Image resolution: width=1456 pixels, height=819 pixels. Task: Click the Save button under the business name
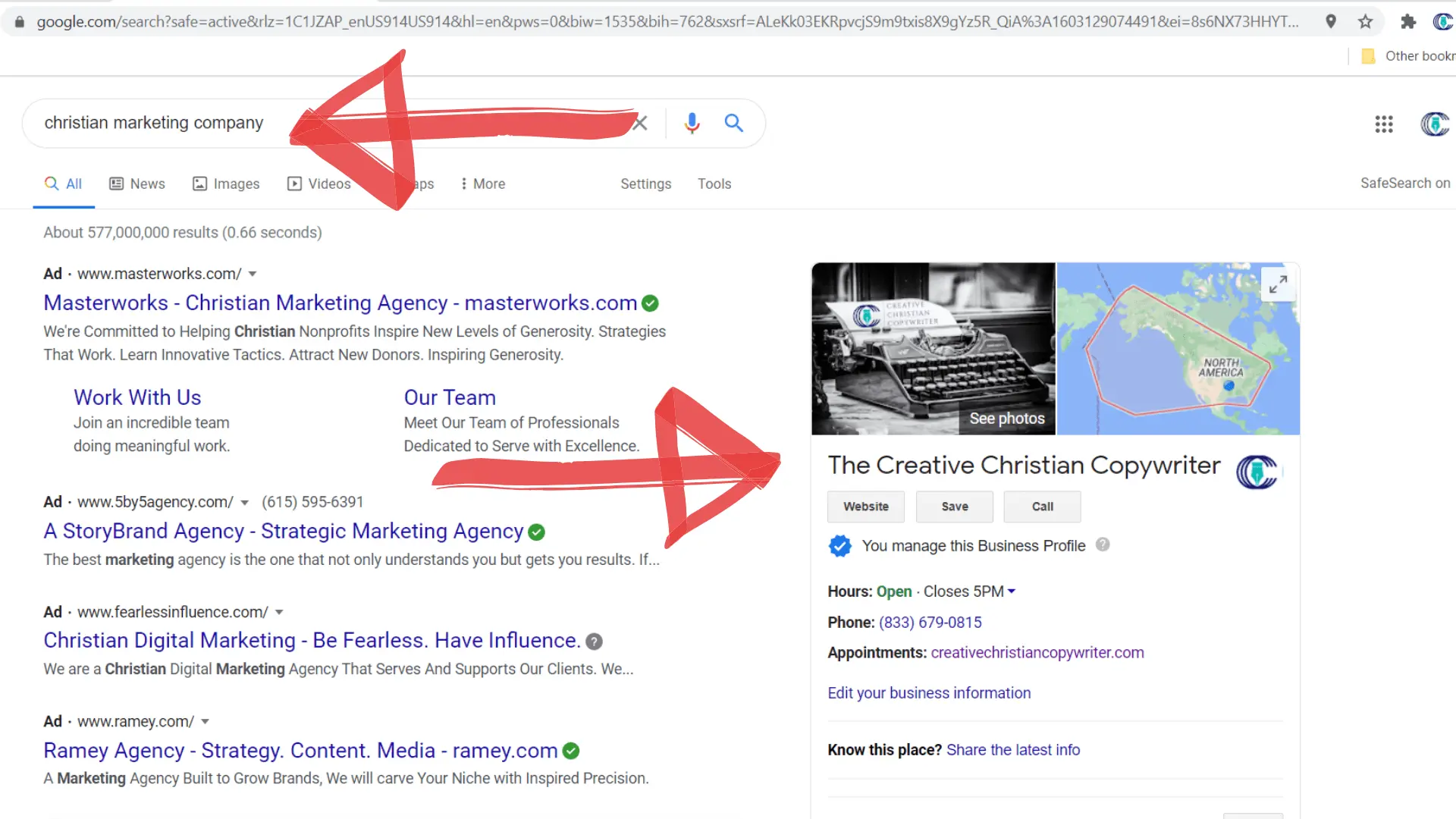(954, 506)
